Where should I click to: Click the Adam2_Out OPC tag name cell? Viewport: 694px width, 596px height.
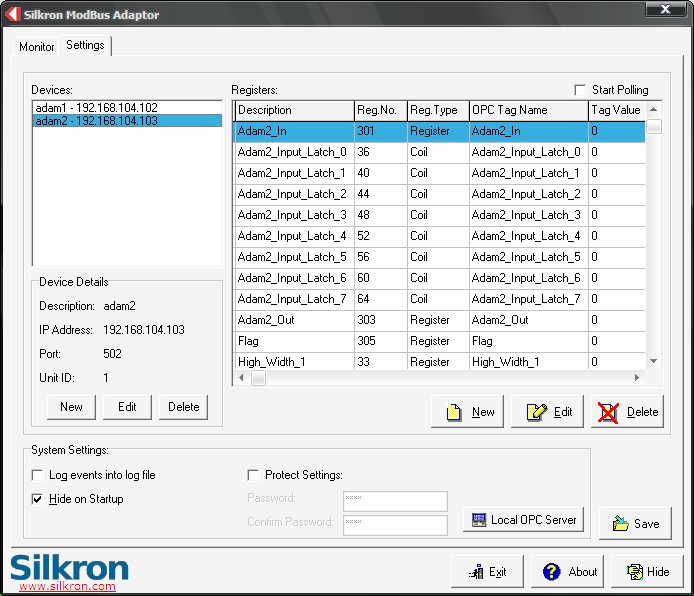click(528, 320)
